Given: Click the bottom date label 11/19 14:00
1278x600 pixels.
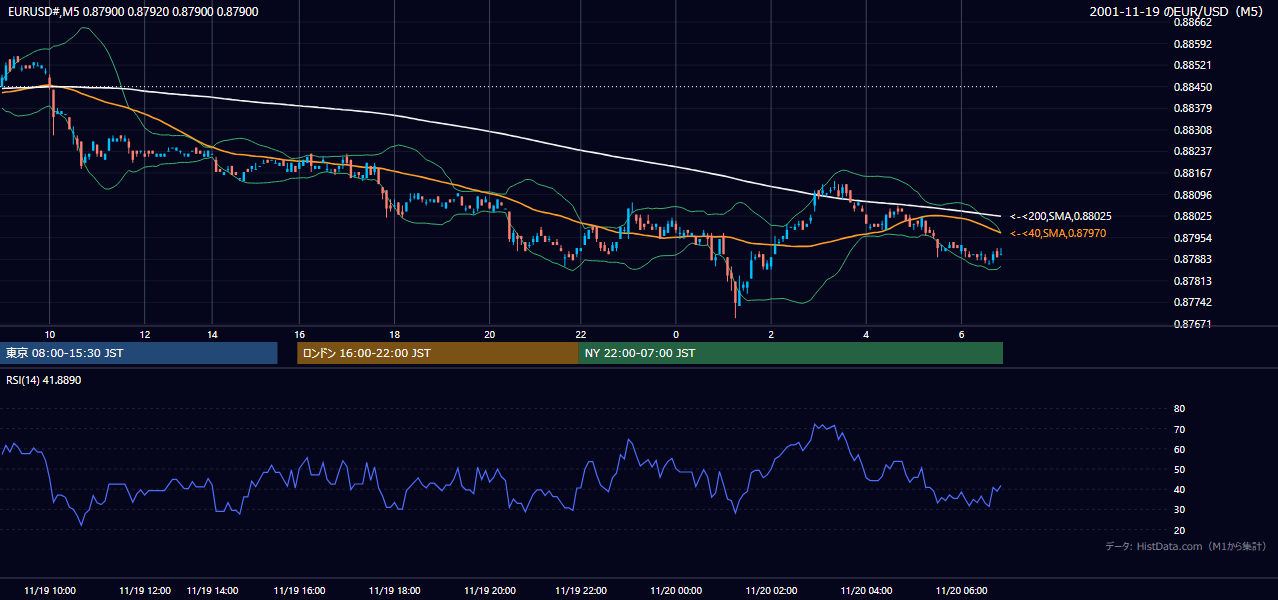Looking at the screenshot, I should pyautogui.click(x=212, y=590).
